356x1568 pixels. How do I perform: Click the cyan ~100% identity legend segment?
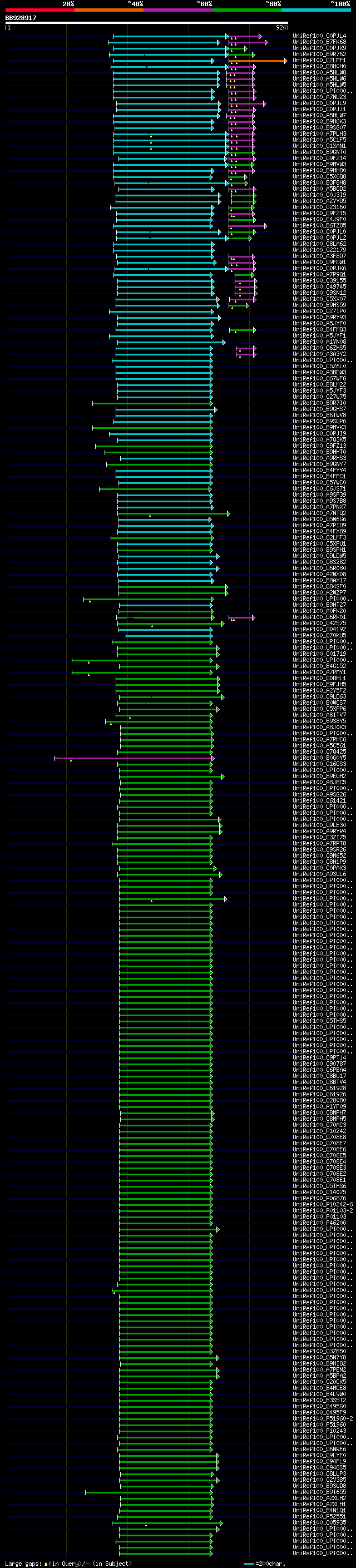[x=316, y=10]
